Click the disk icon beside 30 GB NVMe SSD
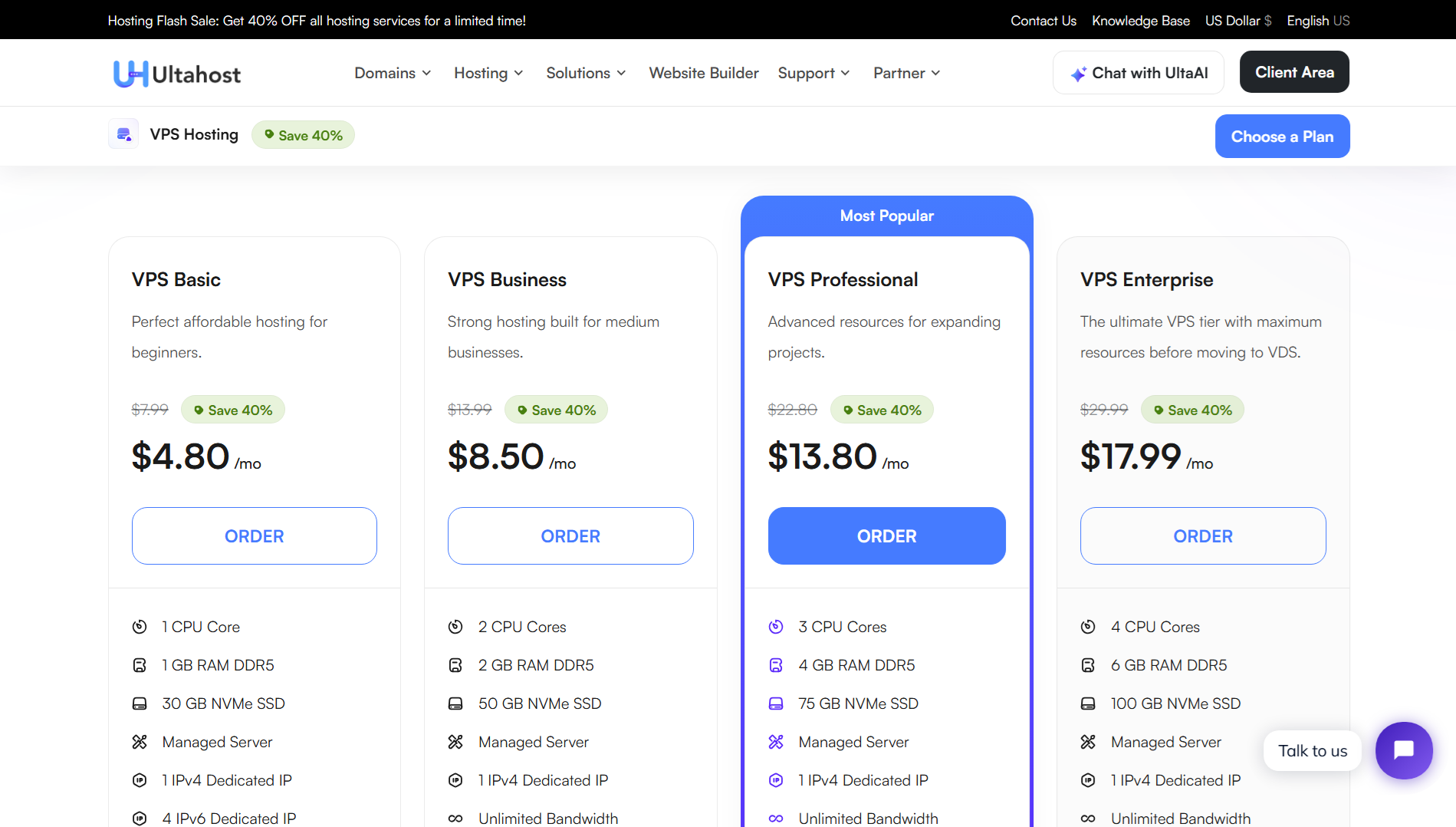The height and width of the screenshot is (827, 1456). click(140, 703)
